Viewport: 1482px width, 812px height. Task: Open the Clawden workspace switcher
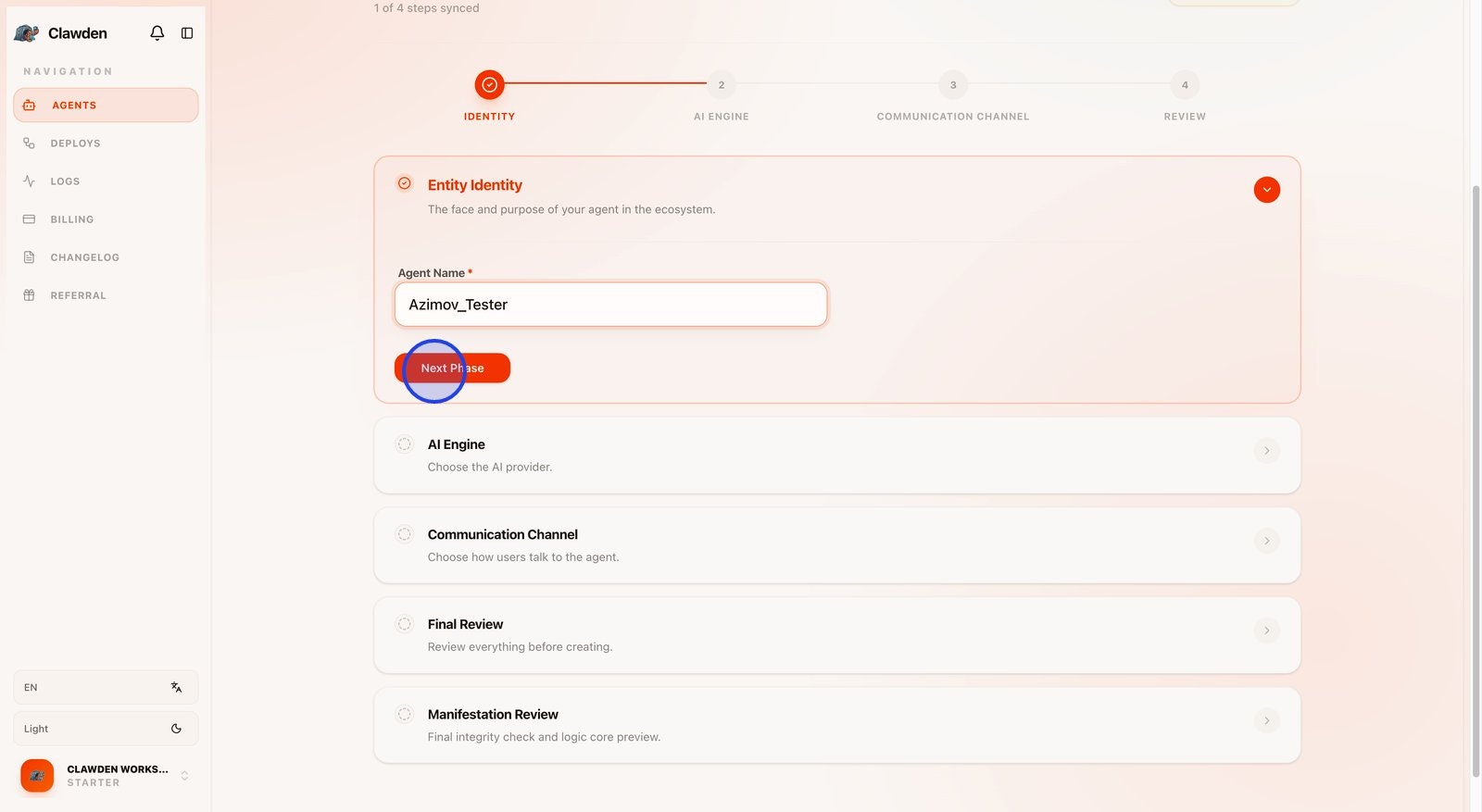pyautogui.click(x=106, y=776)
